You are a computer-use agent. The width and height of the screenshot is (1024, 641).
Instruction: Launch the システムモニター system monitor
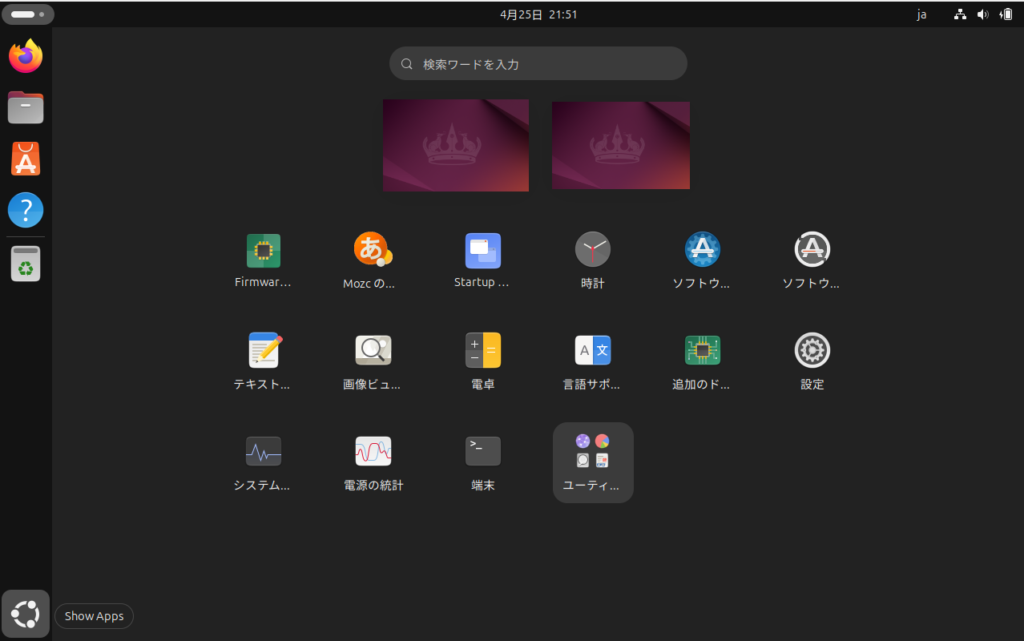click(263, 451)
